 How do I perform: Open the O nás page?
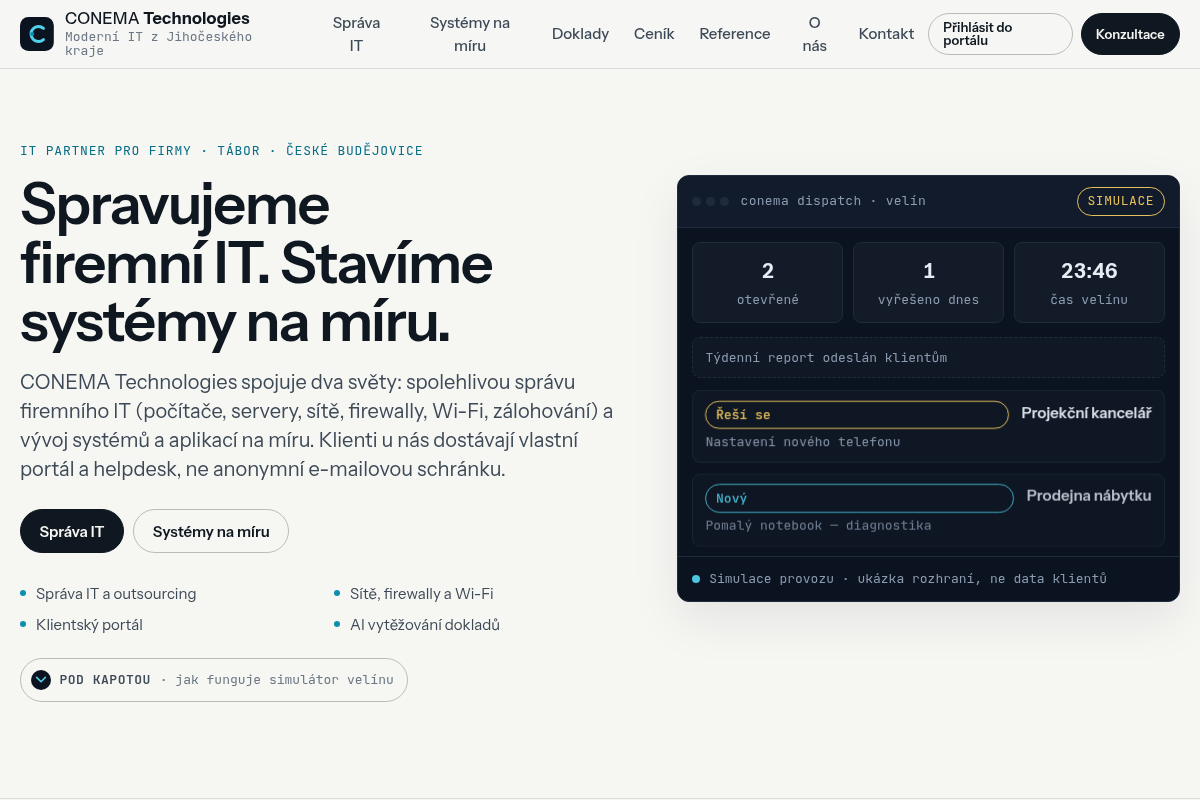pos(815,34)
